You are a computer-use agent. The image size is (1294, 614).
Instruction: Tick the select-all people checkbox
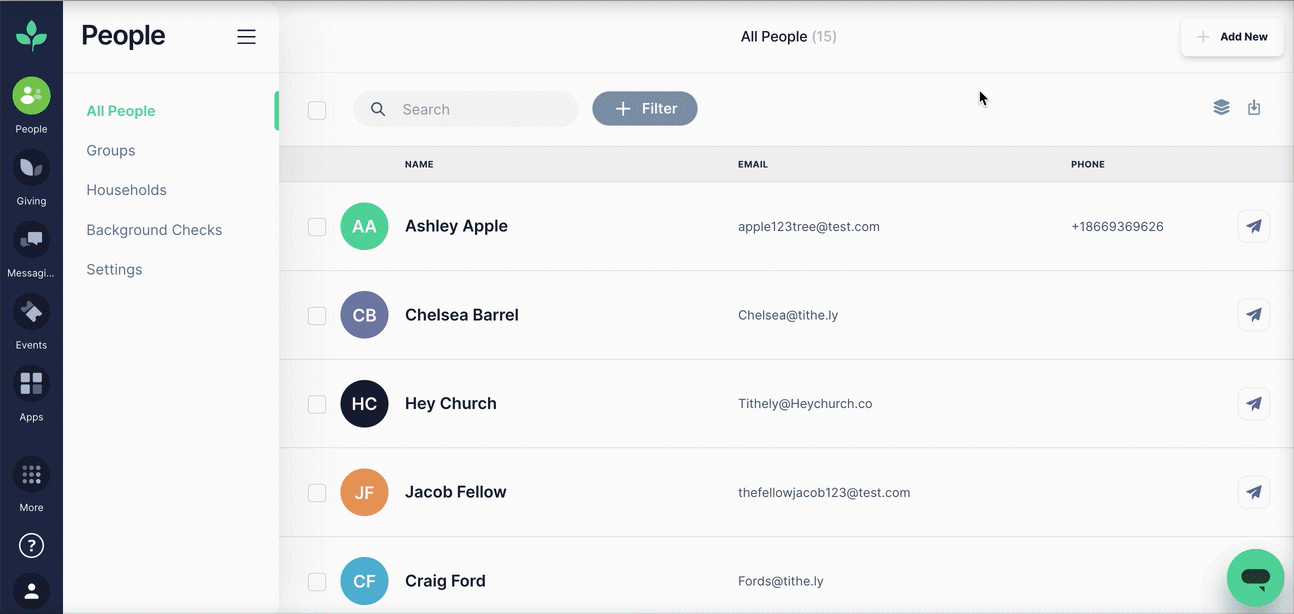coord(317,110)
